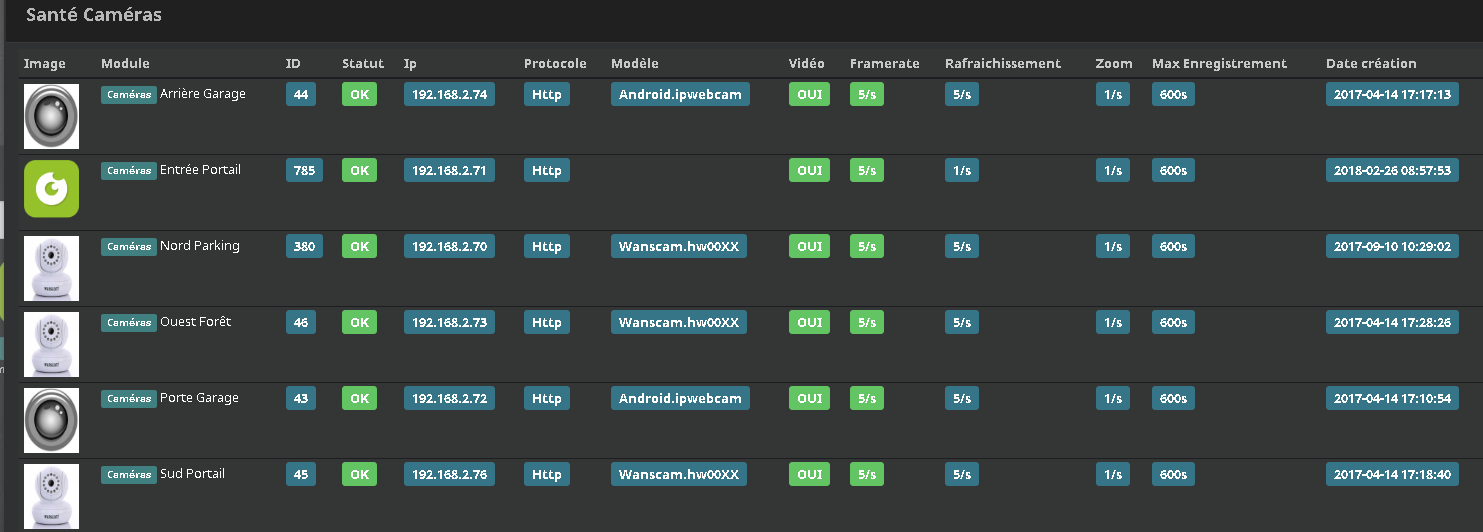Click the Caméras tag beside Sud Portail

pos(129,474)
